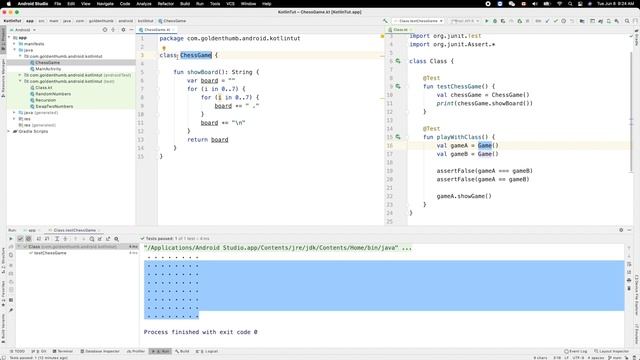The width and height of the screenshot is (640, 360).
Task: Click the Debug bug icon in top toolbar
Action: 495,21
